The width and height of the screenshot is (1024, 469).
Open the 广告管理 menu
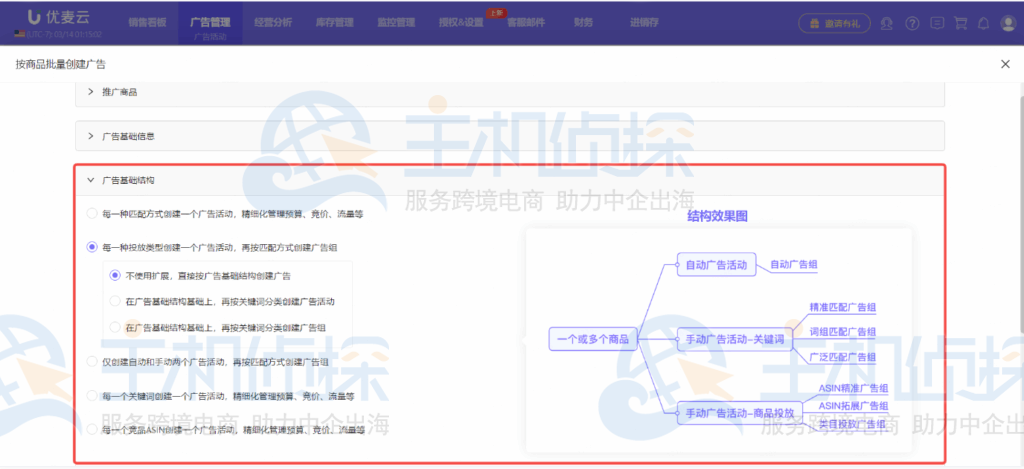pyautogui.click(x=210, y=22)
